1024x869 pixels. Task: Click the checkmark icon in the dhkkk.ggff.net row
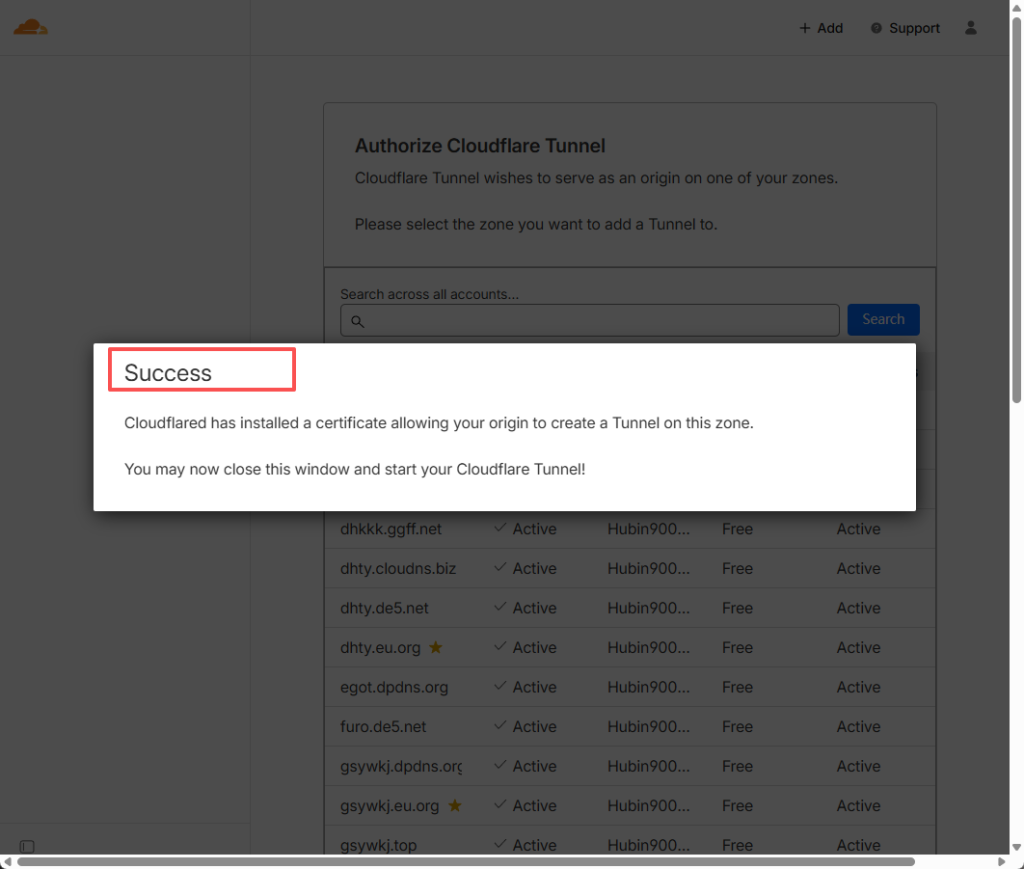click(500, 529)
